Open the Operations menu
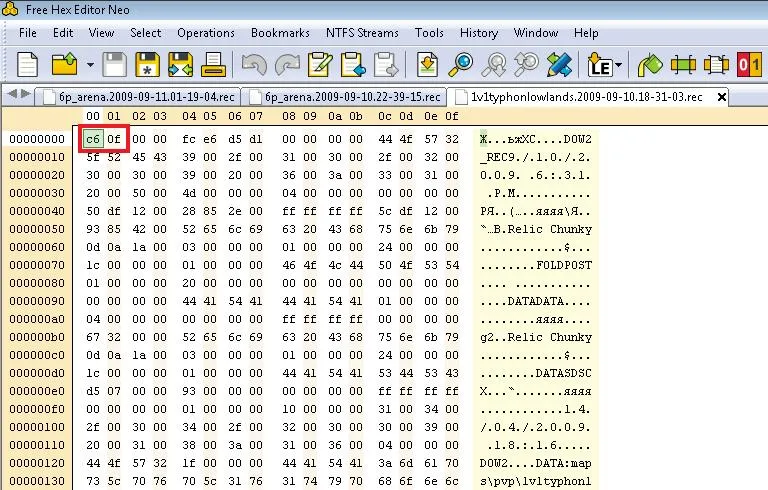This screenshot has height=490, width=768. pyautogui.click(x=206, y=33)
